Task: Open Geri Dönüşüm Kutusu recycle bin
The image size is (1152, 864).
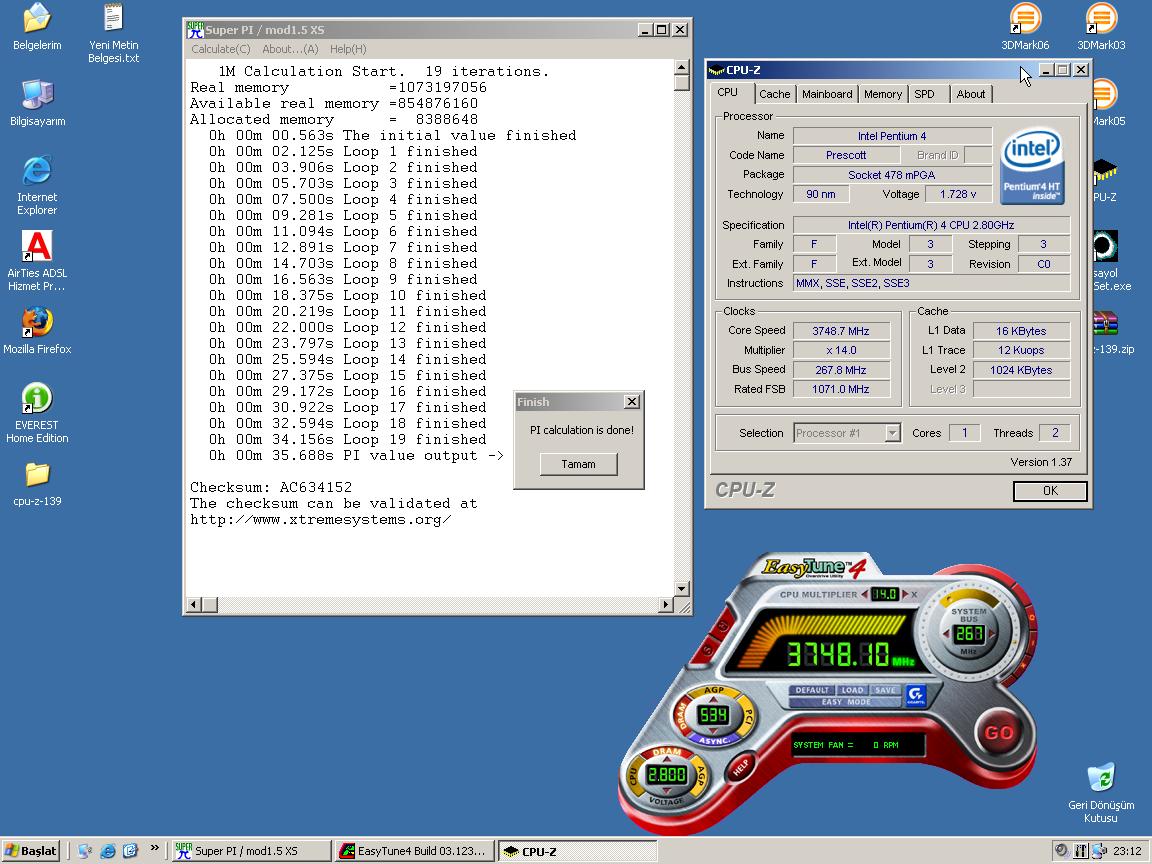Action: click(1101, 793)
